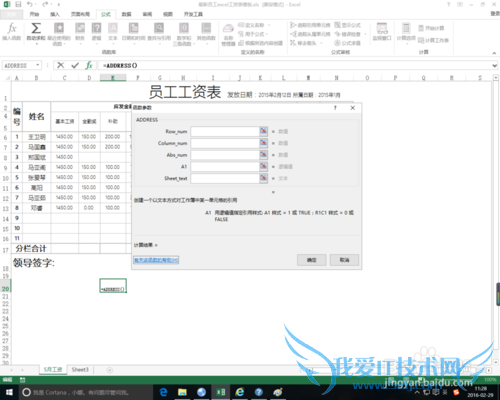Click Trace Dependents (追踪从属单元格)
Screen dimensions: 500x400
(x=310, y=34)
